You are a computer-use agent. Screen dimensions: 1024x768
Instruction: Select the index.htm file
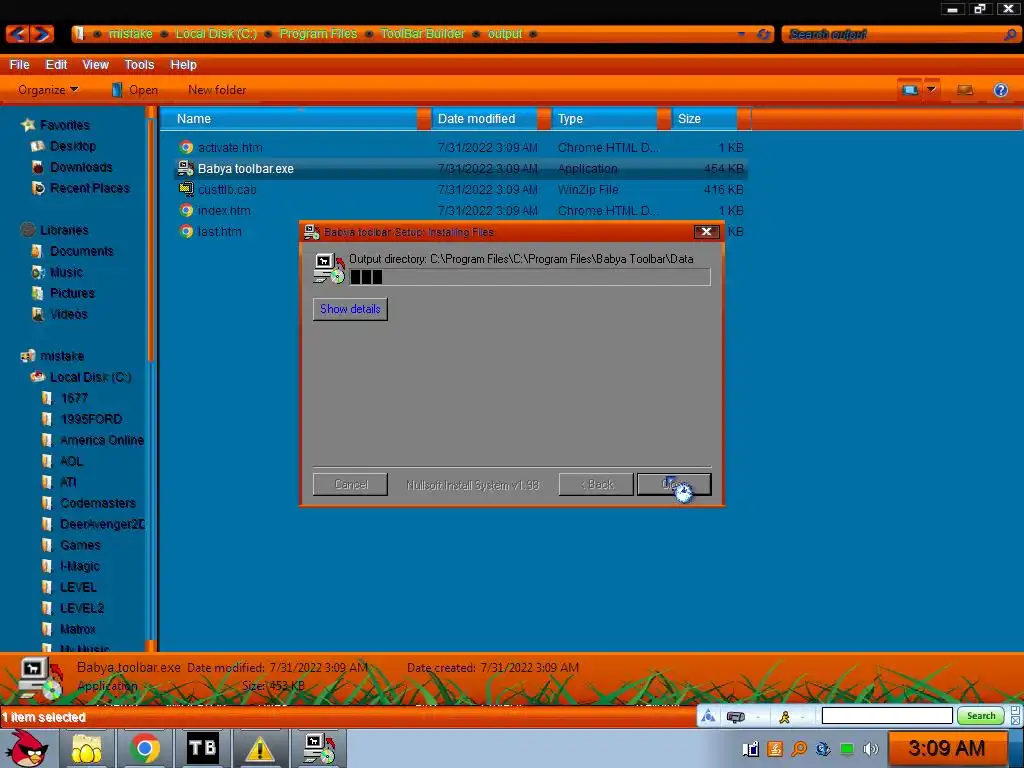(x=224, y=210)
